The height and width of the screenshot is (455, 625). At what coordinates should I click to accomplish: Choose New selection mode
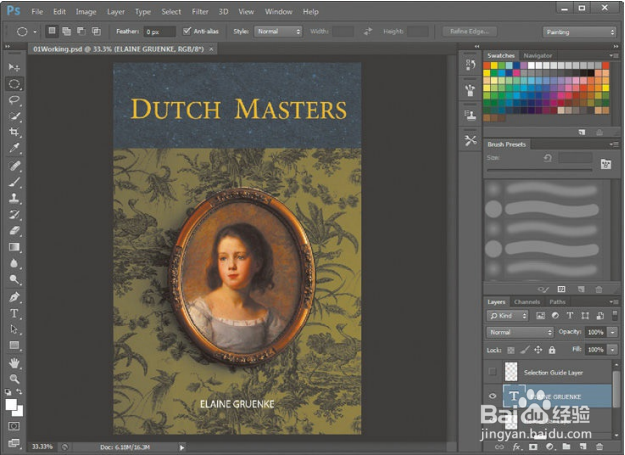52,31
